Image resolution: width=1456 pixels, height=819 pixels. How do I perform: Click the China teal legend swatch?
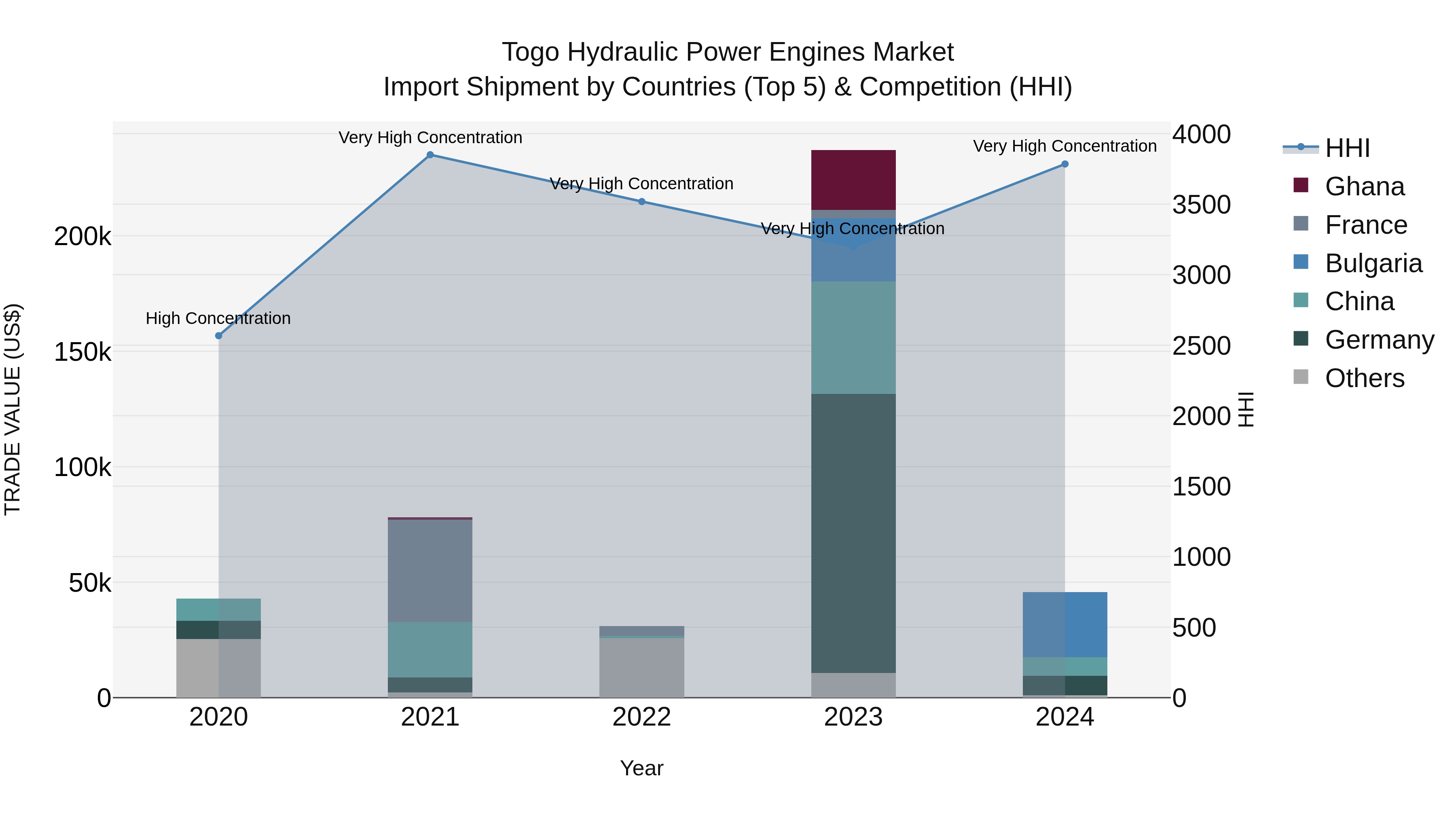[x=1301, y=300]
